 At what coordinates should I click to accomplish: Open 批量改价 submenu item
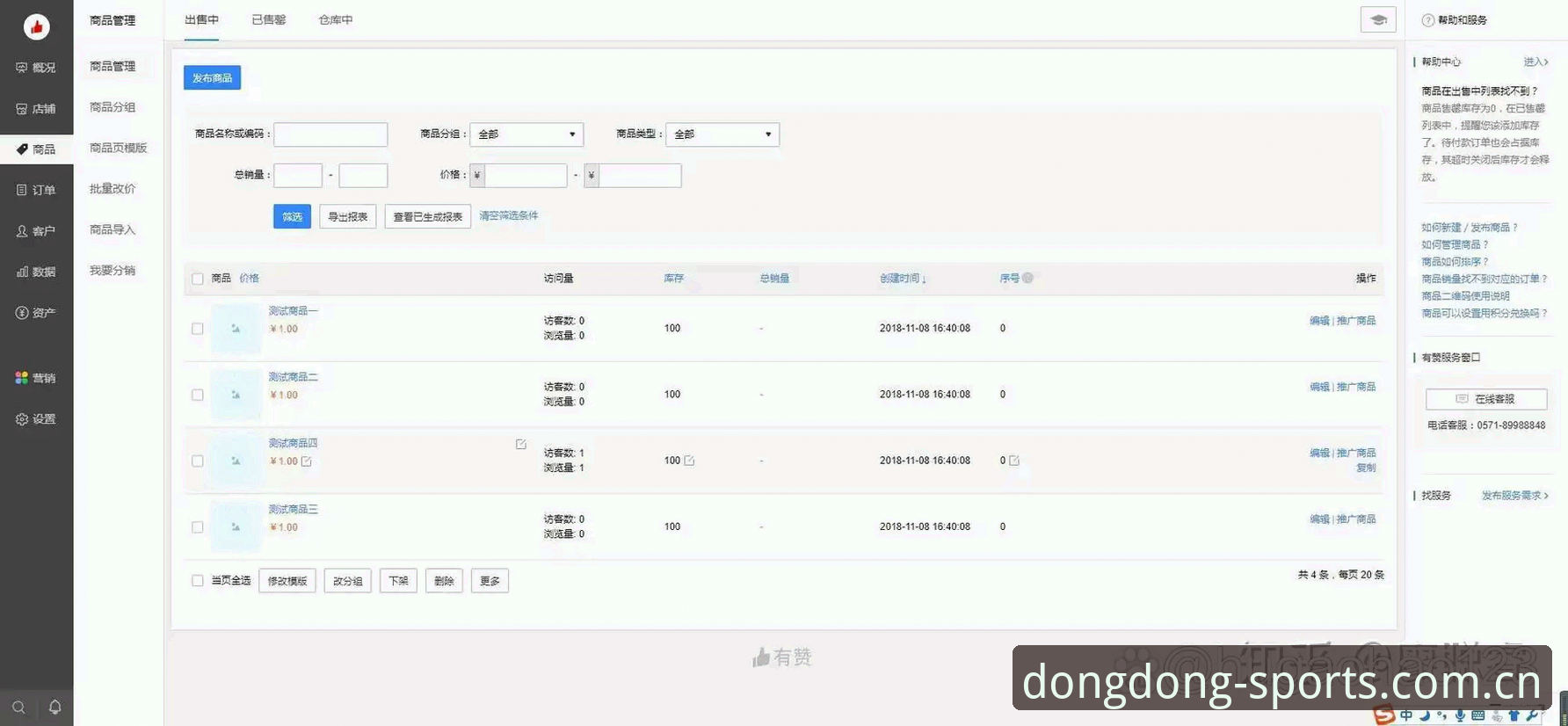coord(113,189)
